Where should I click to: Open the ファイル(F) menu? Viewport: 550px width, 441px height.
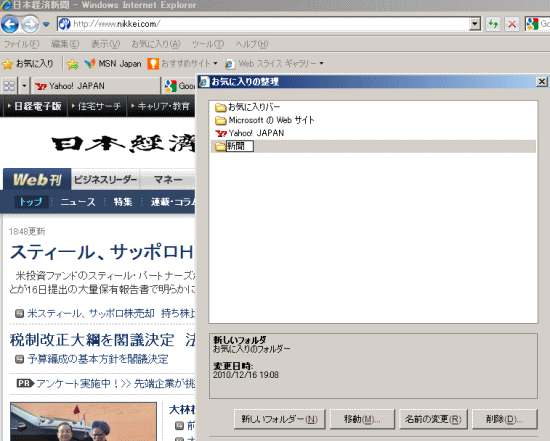(21, 44)
